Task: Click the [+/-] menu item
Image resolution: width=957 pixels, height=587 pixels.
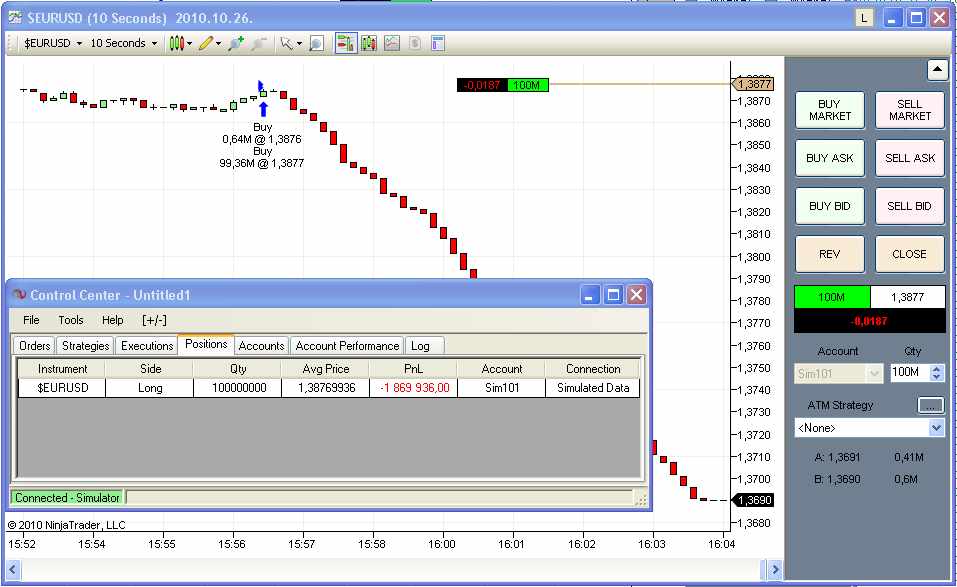Action: click(x=154, y=320)
